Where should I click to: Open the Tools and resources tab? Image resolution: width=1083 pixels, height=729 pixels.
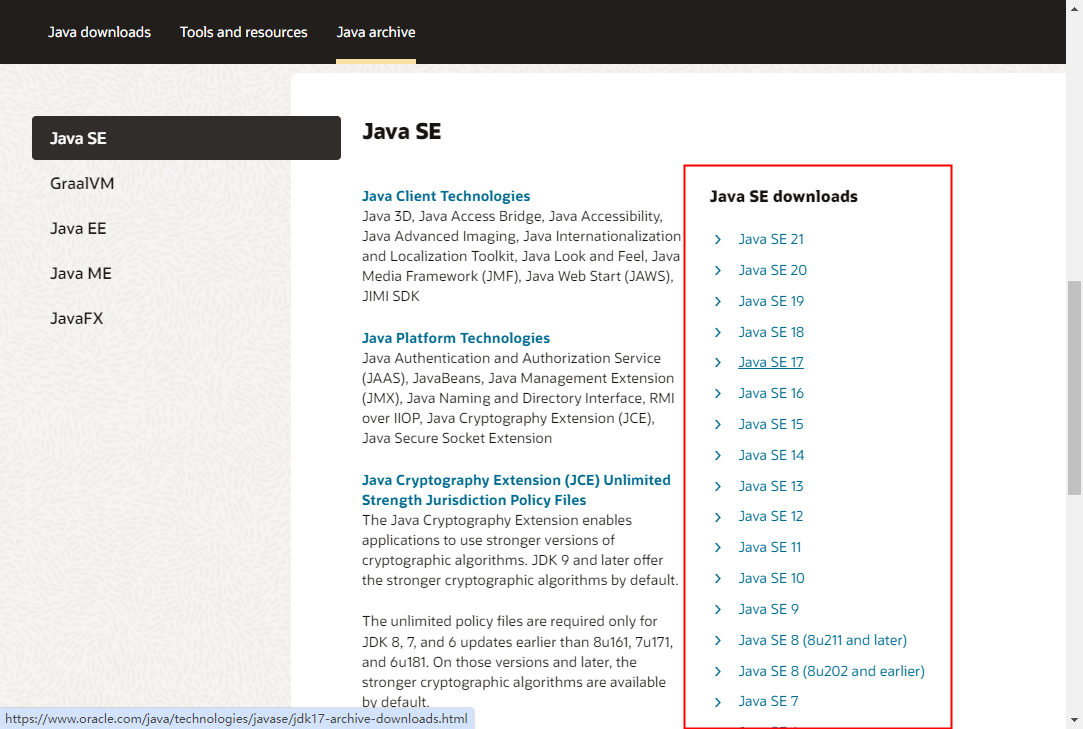[244, 32]
